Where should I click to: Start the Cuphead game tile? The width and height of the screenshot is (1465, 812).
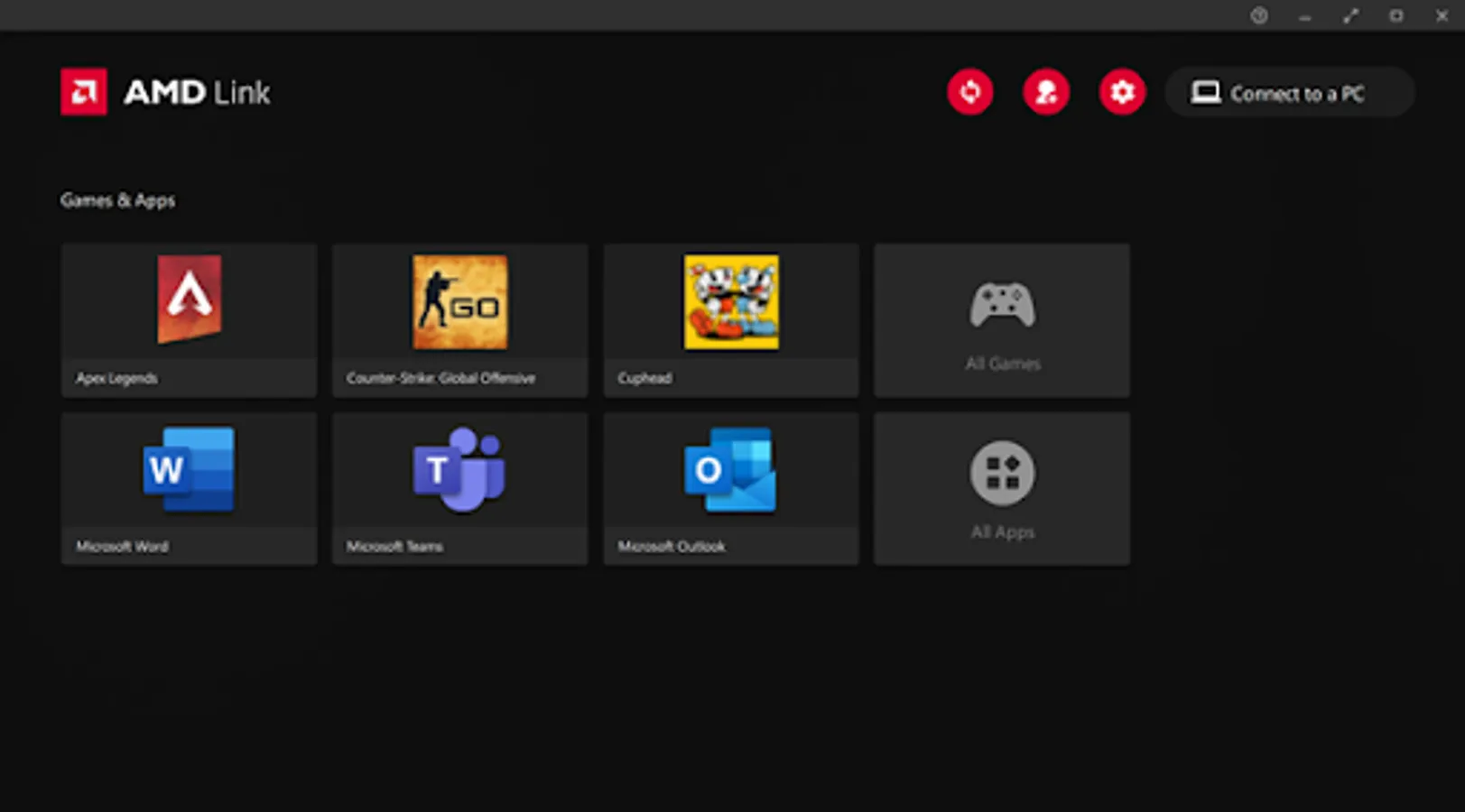(x=731, y=320)
